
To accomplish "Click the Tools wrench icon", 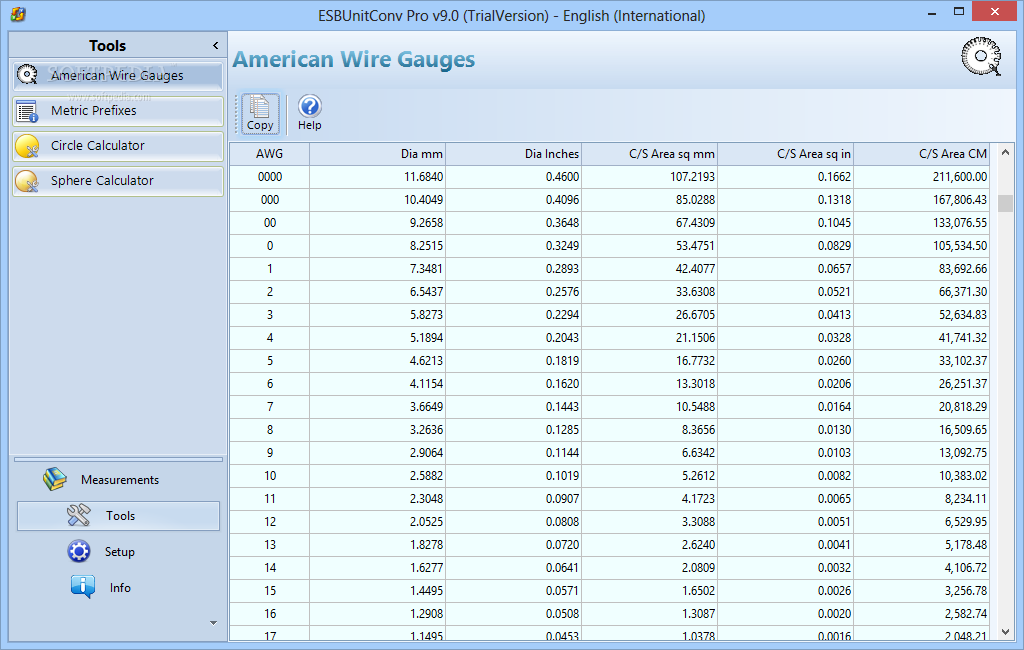I will [78, 515].
